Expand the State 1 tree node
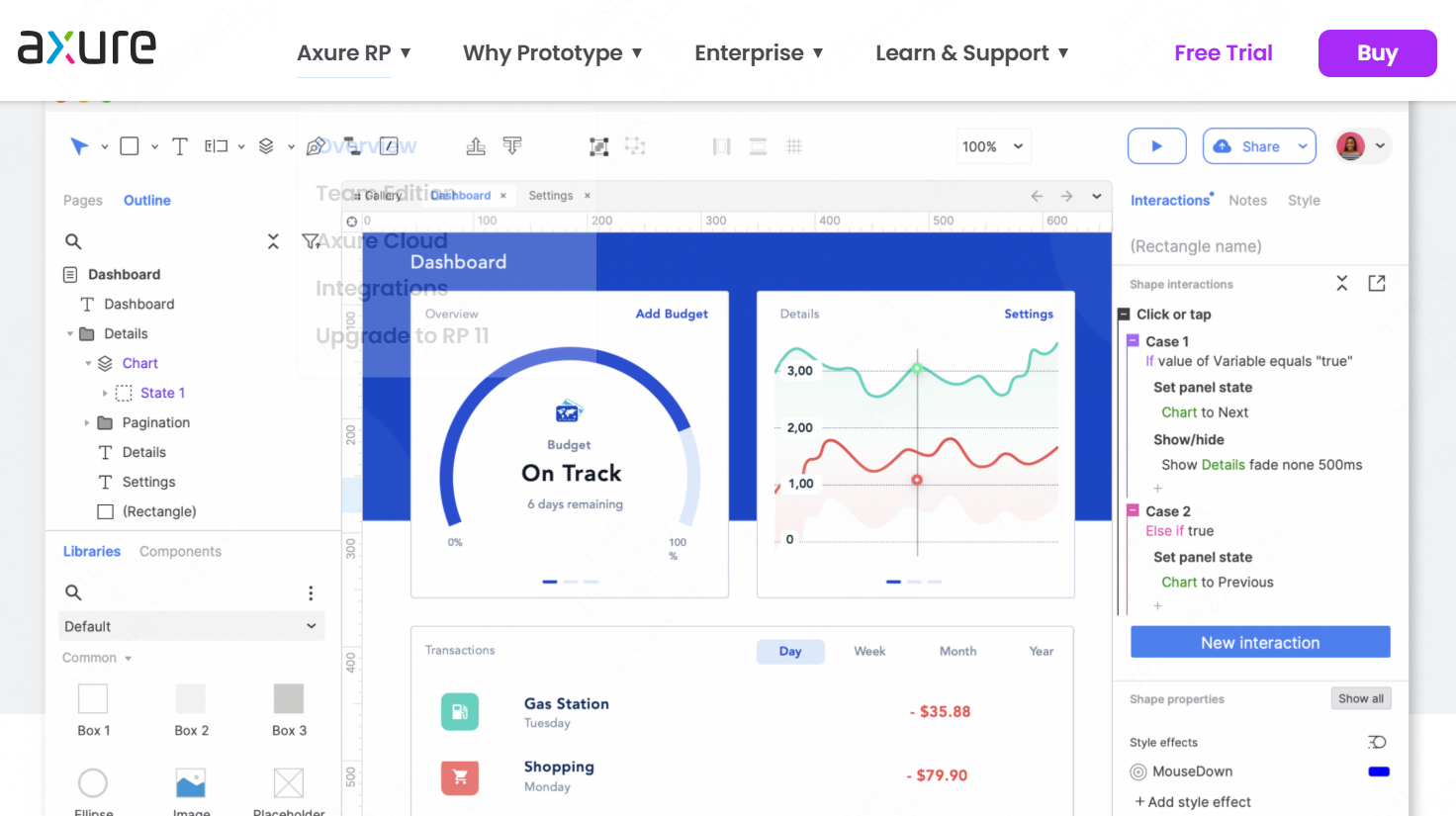The image size is (1456, 816). tap(106, 394)
